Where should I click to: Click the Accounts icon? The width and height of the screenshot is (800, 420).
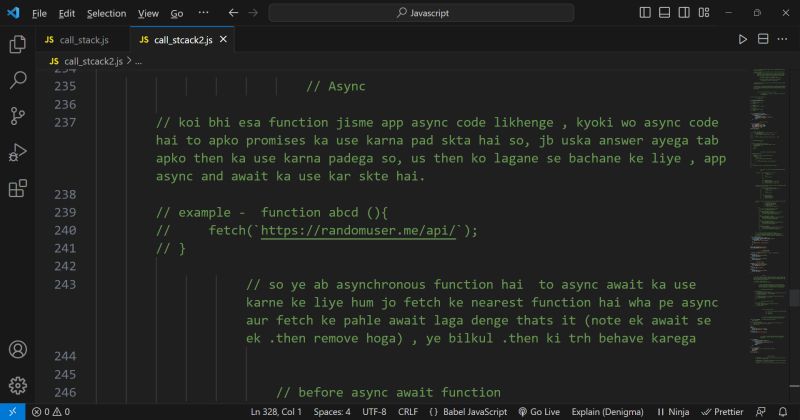17,350
